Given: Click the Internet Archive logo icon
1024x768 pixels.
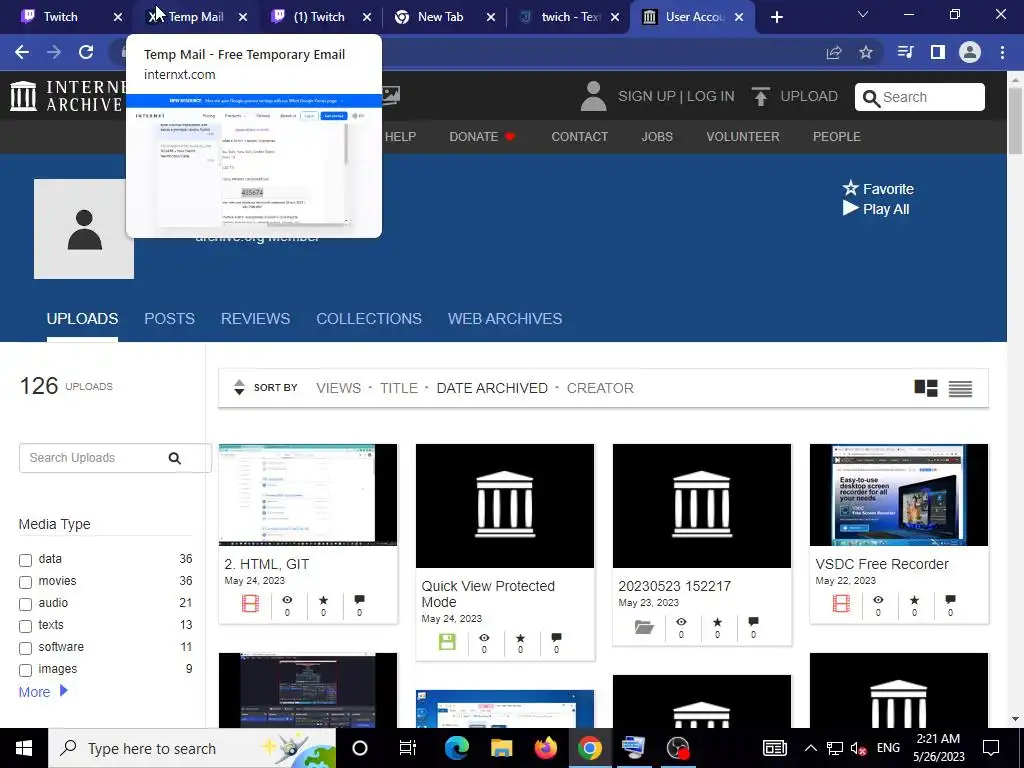Looking at the screenshot, I should (24, 96).
